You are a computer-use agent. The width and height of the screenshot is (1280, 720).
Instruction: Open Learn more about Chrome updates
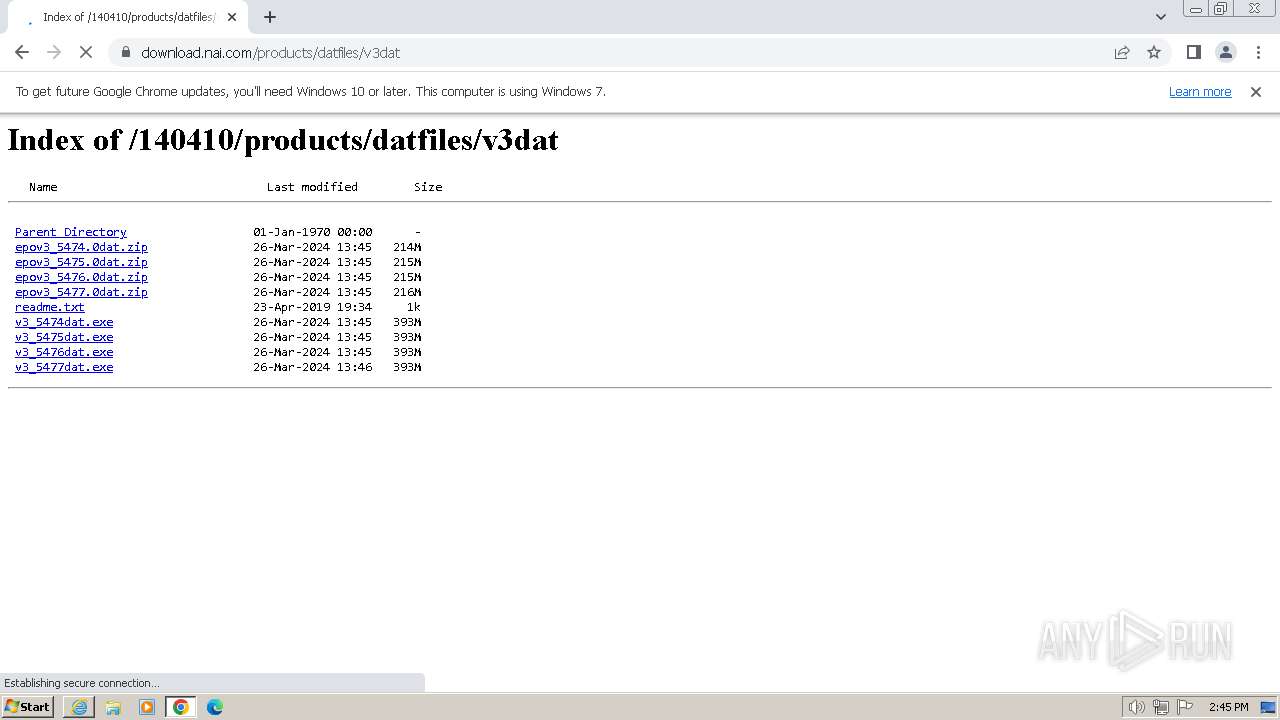[x=1200, y=91]
